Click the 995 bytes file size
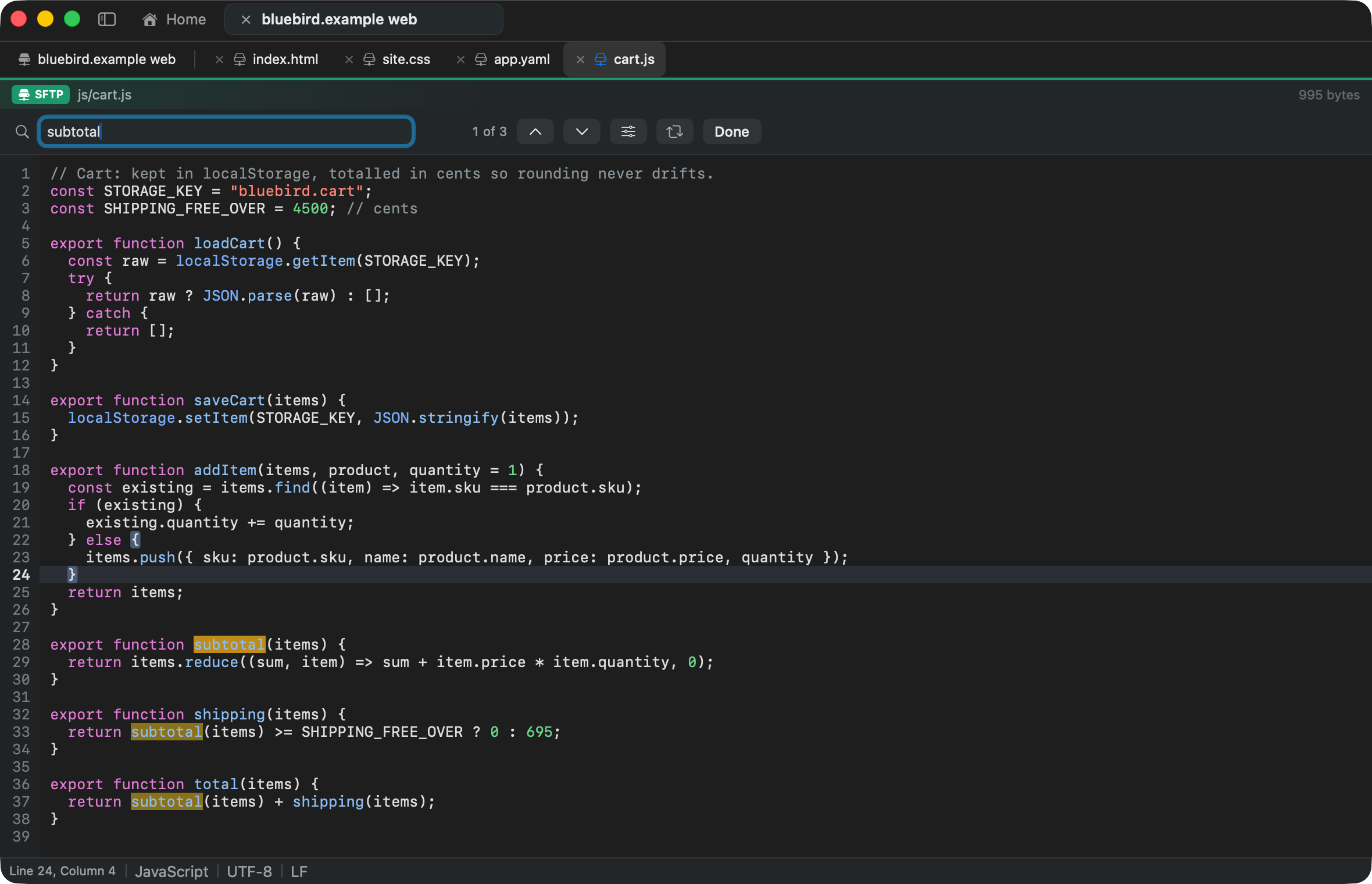Screen dimensions: 1372x884 (1329, 95)
